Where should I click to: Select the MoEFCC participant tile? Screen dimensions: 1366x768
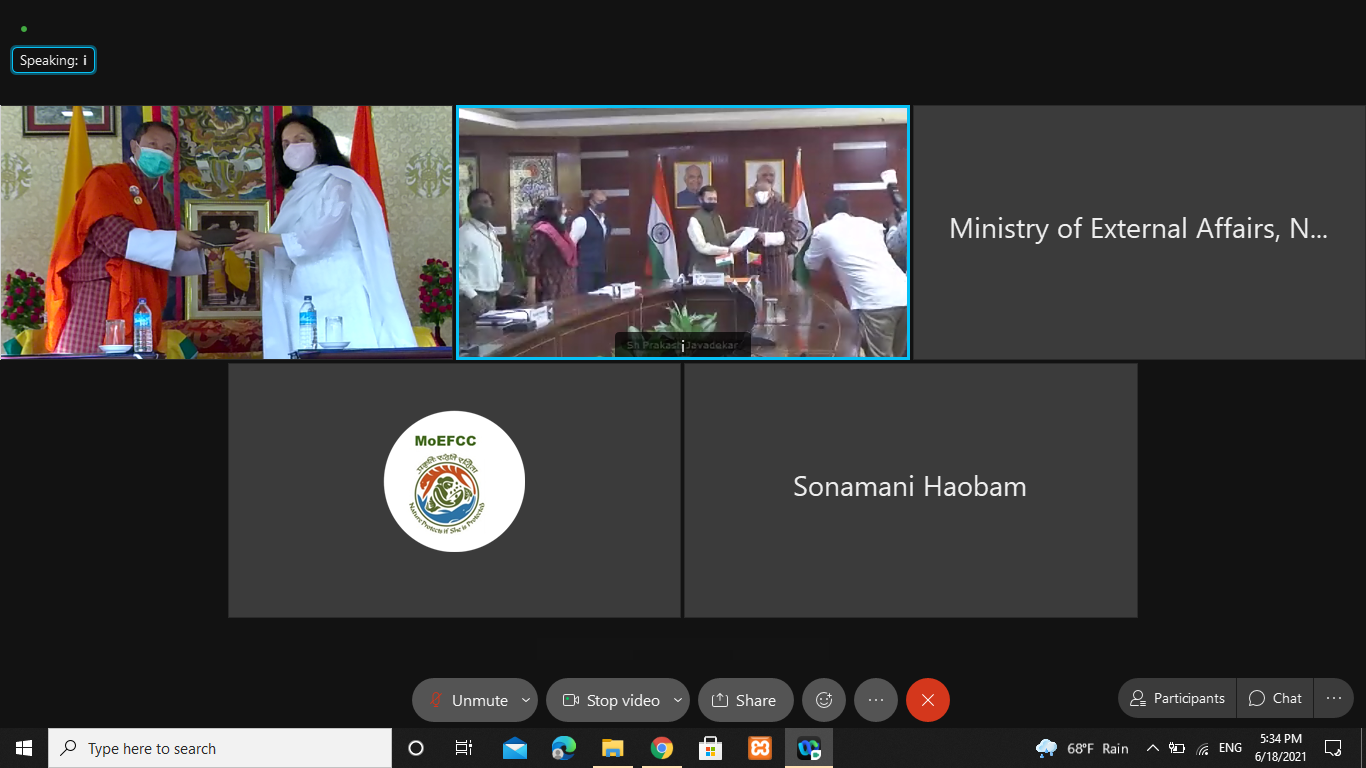point(454,489)
